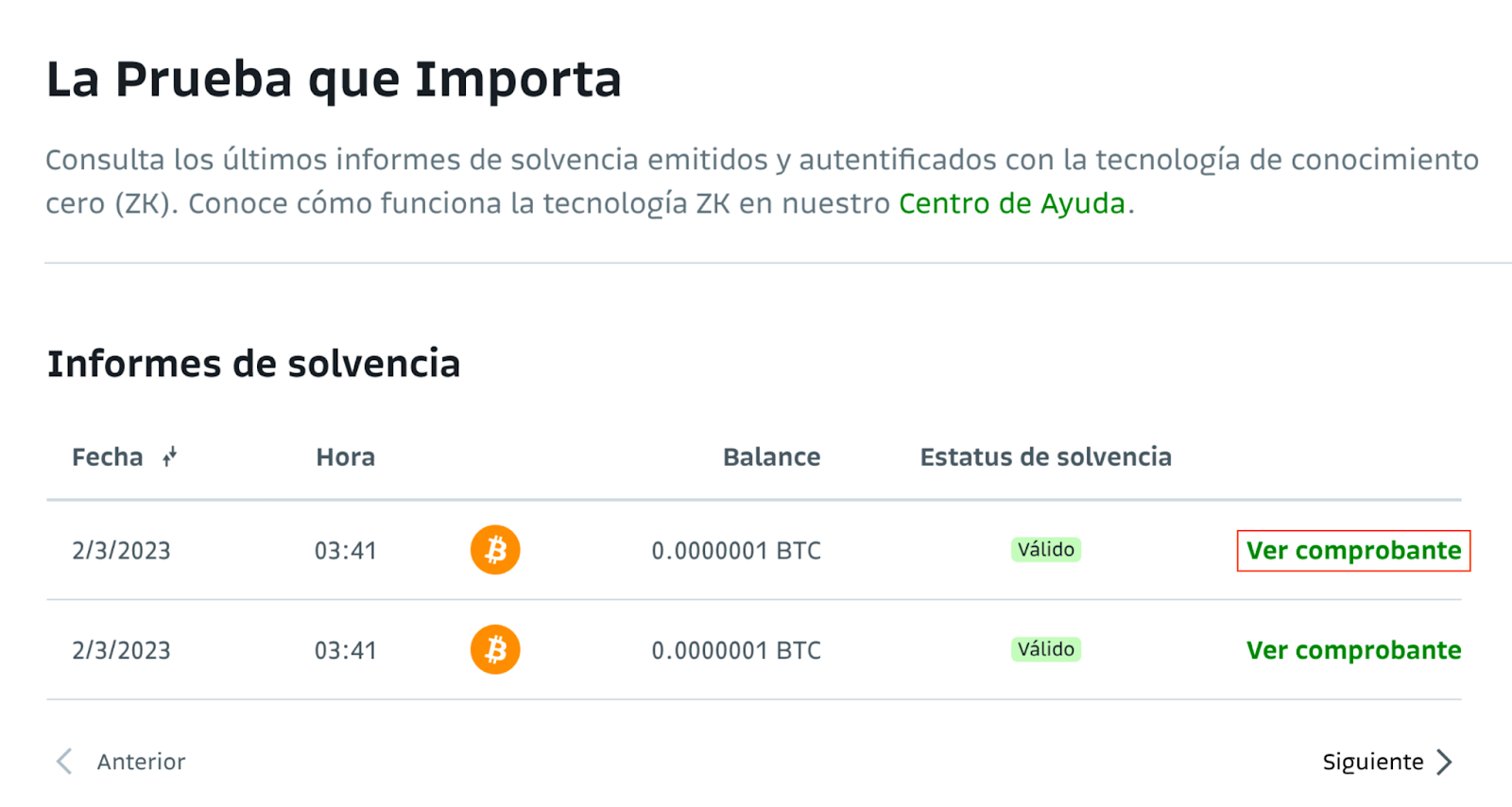This screenshot has width=1512, height=807.
Task: Click the left chevron beside Anterior
Action: pyautogui.click(x=64, y=762)
